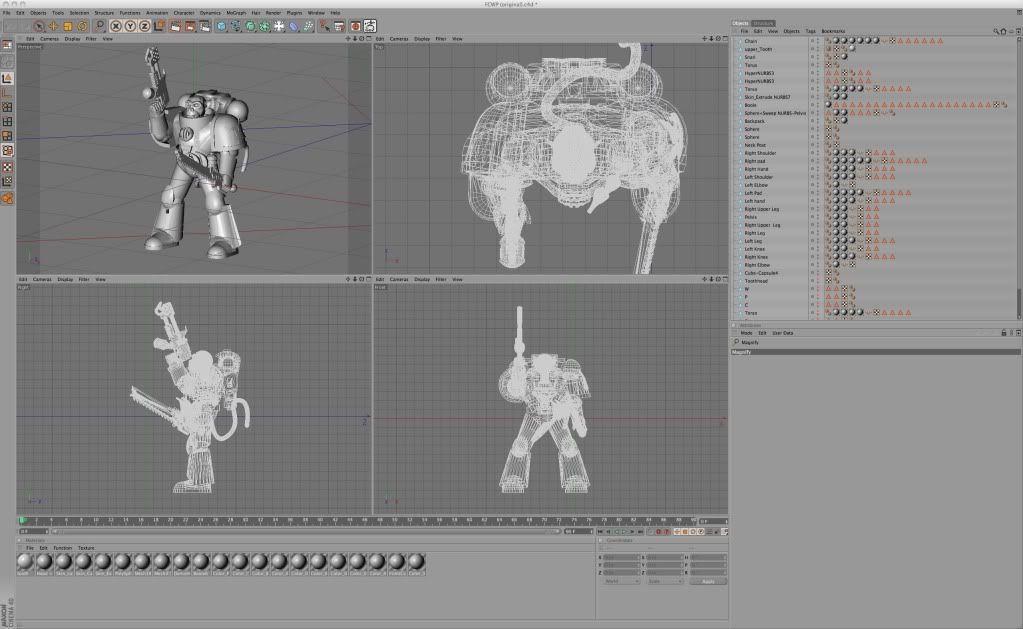This screenshot has width=1023, height=629.
Task: Open the Render menu
Action: [273, 12]
